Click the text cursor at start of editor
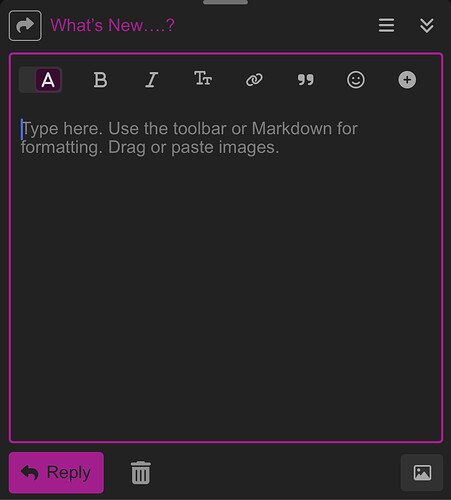Viewport: 451px width, 500px height. (22, 129)
